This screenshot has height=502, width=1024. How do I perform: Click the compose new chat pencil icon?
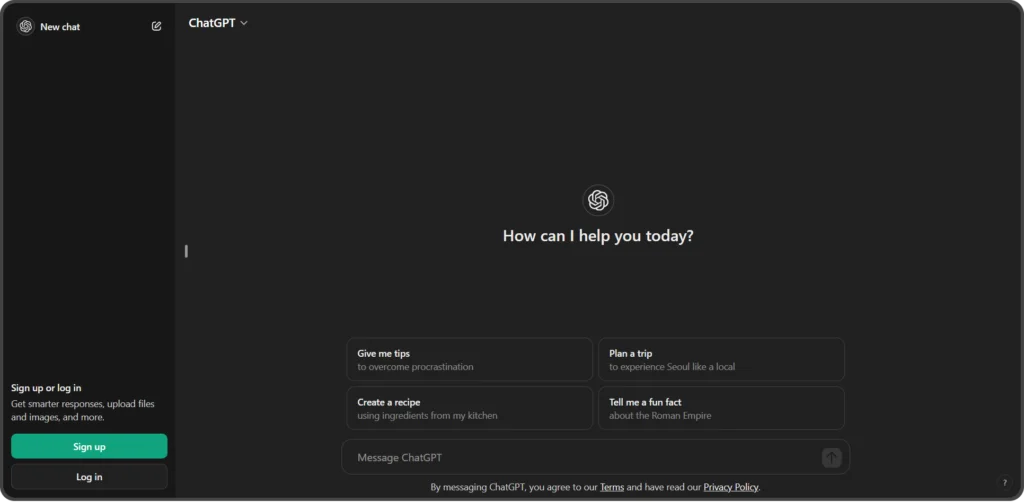pyautogui.click(x=156, y=26)
